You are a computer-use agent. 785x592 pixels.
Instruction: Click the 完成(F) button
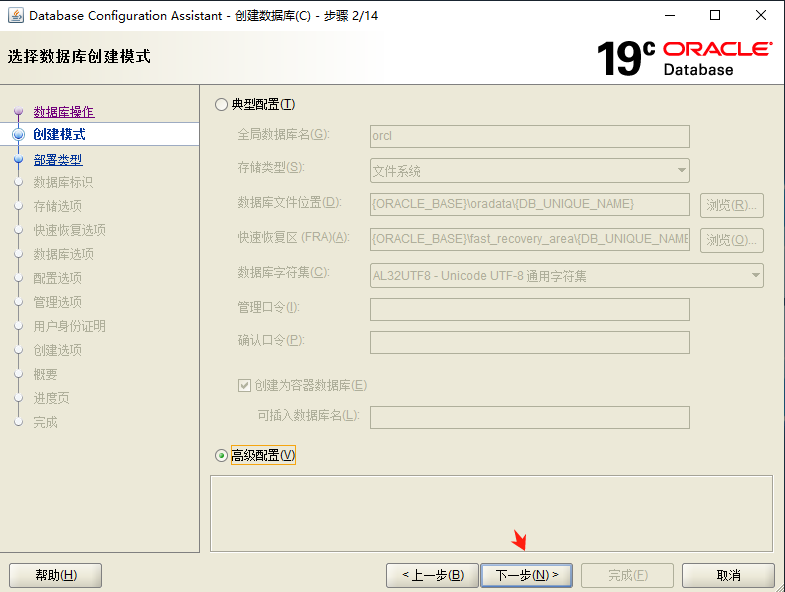point(627,575)
